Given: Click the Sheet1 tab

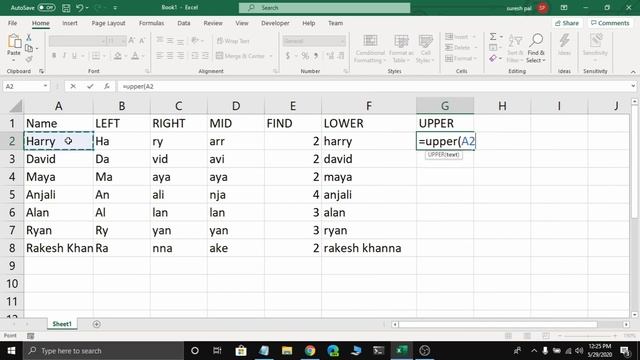Looking at the screenshot, I should tap(62, 324).
